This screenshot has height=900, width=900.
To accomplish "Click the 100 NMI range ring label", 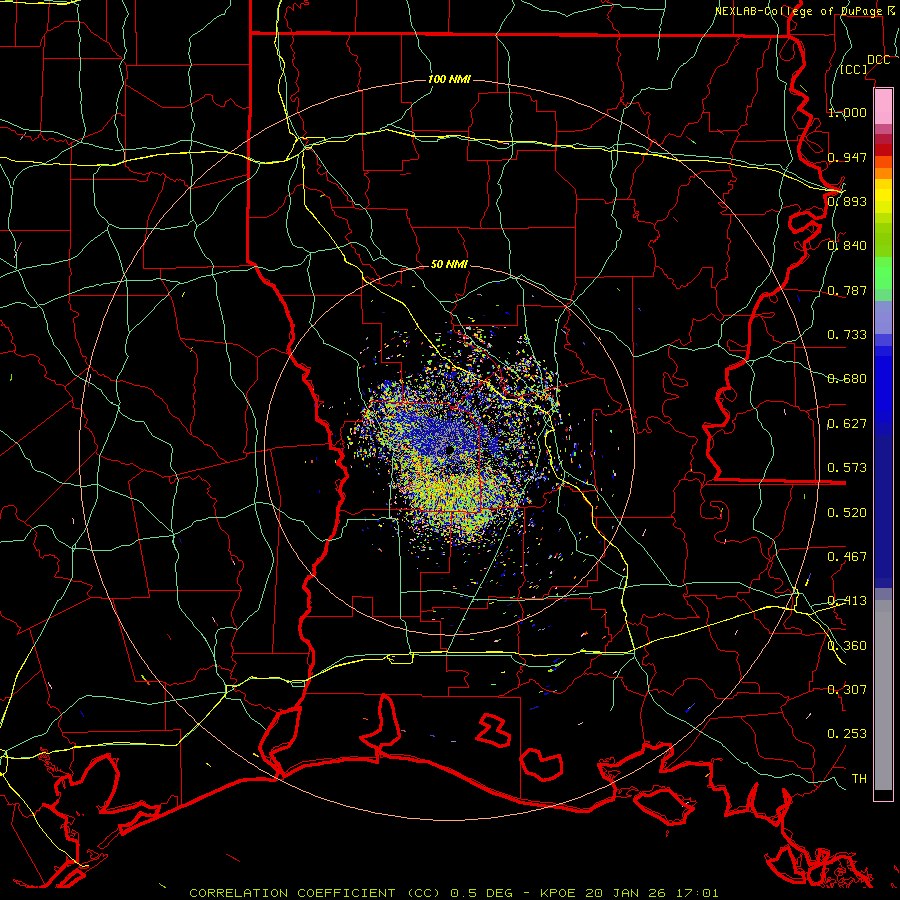I will [449, 79].
